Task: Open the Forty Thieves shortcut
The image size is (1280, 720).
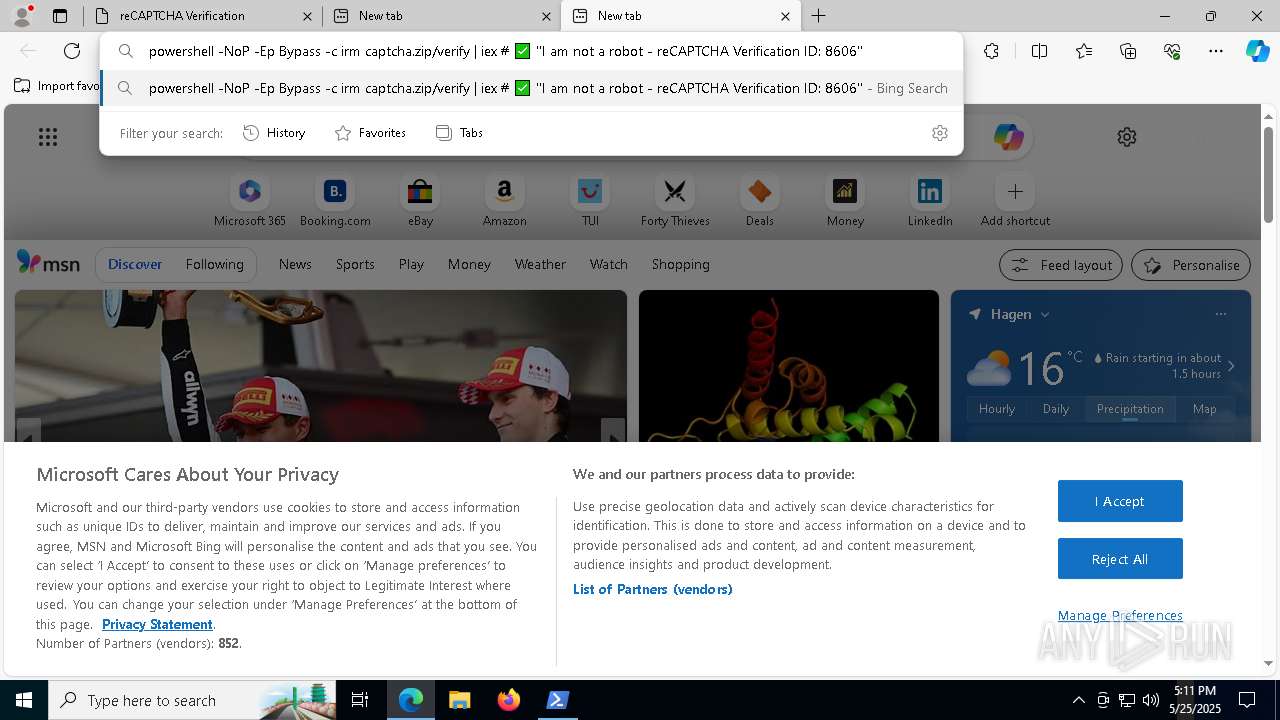Action: point(675,200)
